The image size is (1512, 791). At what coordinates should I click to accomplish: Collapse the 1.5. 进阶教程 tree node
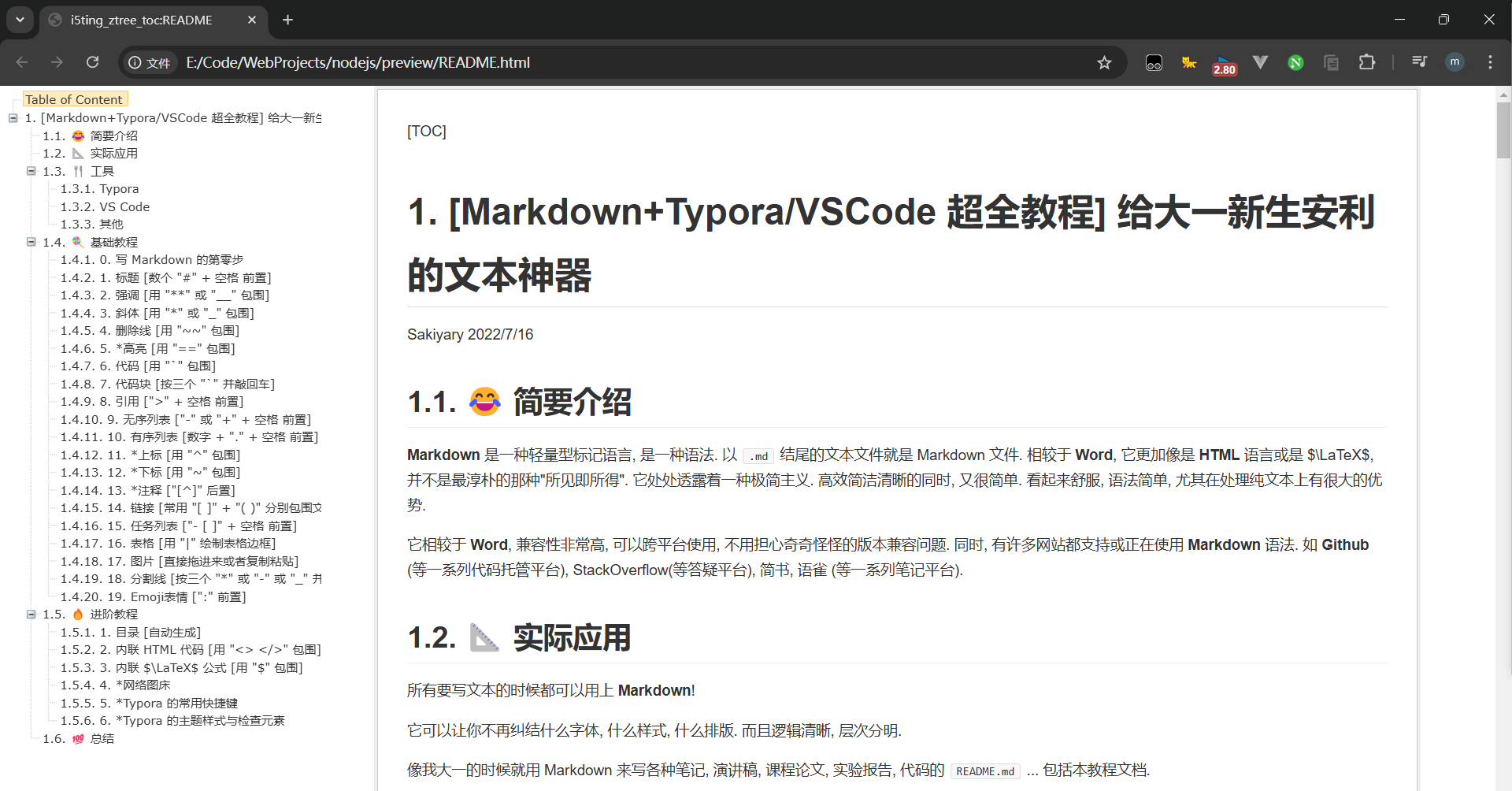(x=31, y=615)
